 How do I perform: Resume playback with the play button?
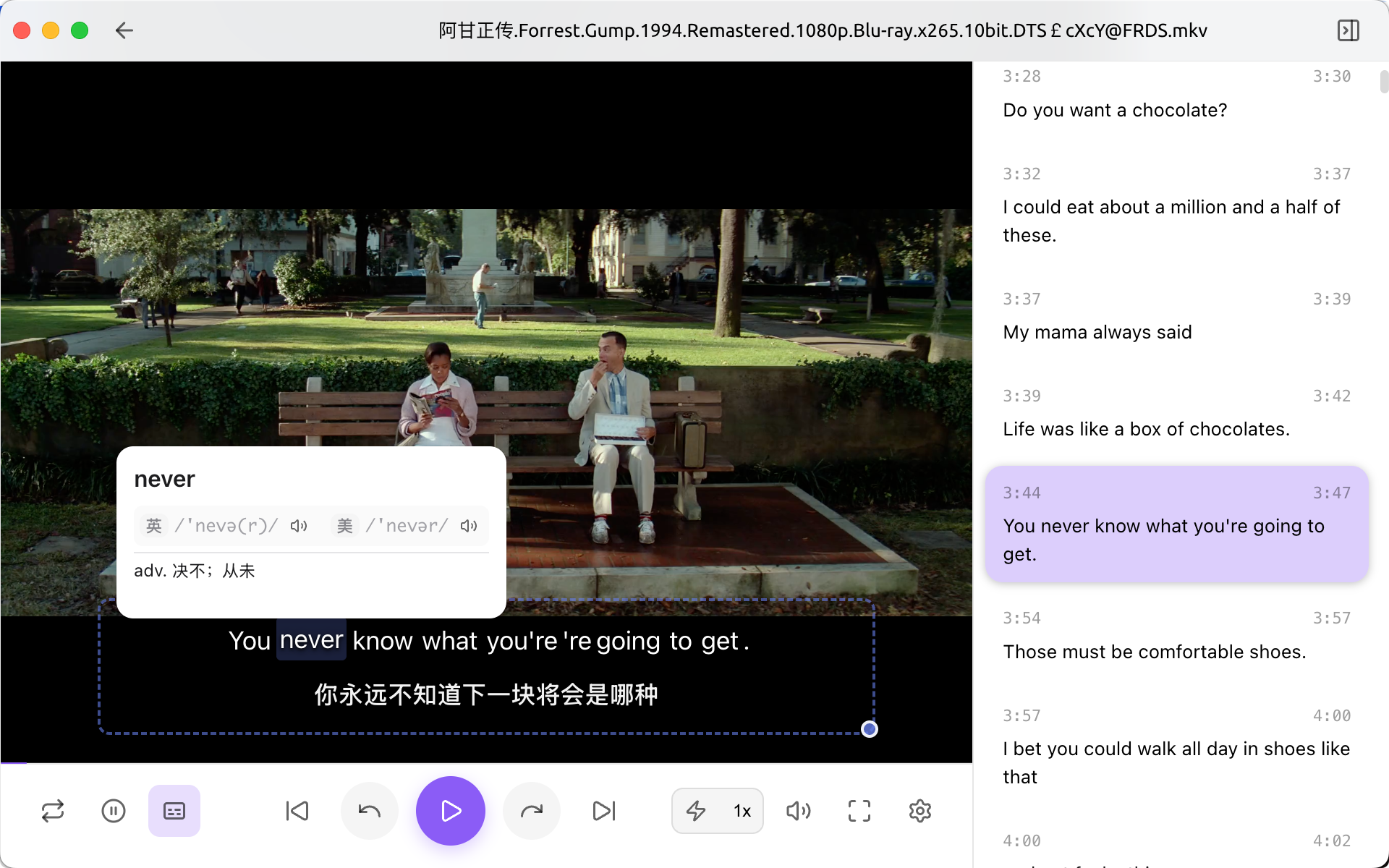(x=450, y=811)
